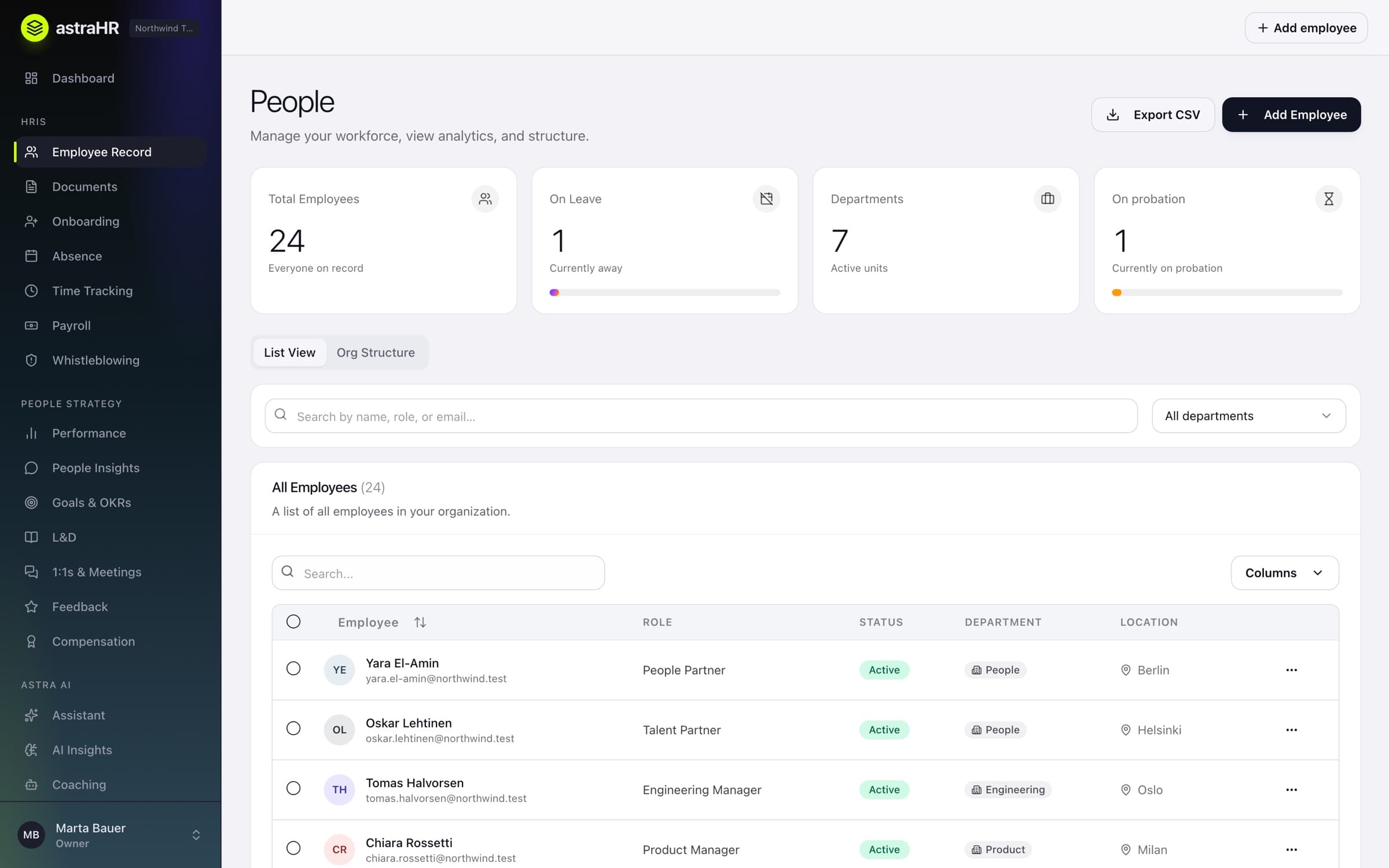The height and width of the screenshot is (868, 1389).
Task: Open row actions for Yara El-Amin
Action: click(x=1291, y=670)
